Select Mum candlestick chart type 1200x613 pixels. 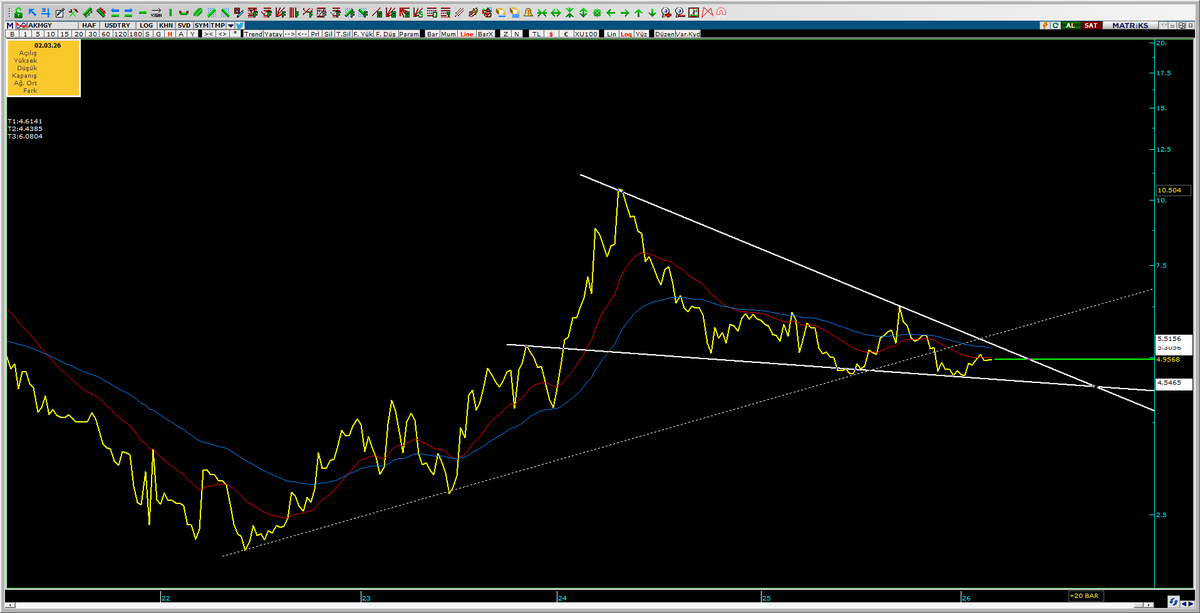point(449,34)
